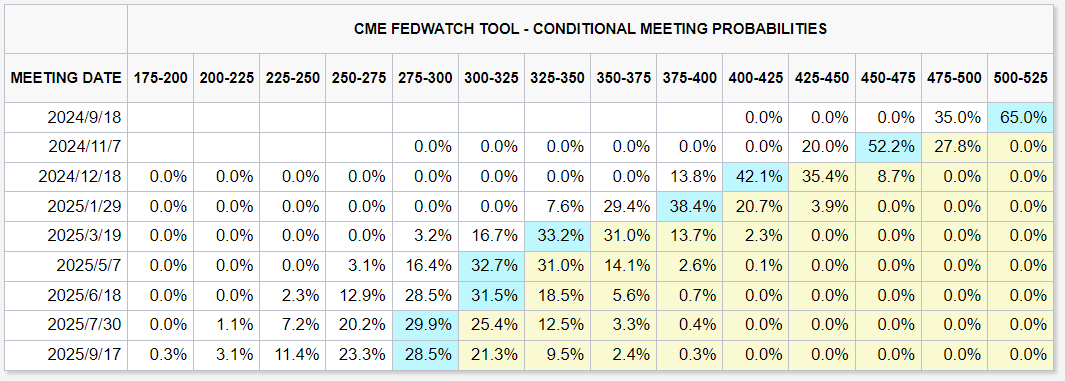Select the 350-375 rate range header
The width and height of the screenshot is (1065, 381).
click(x=623, y=78)
